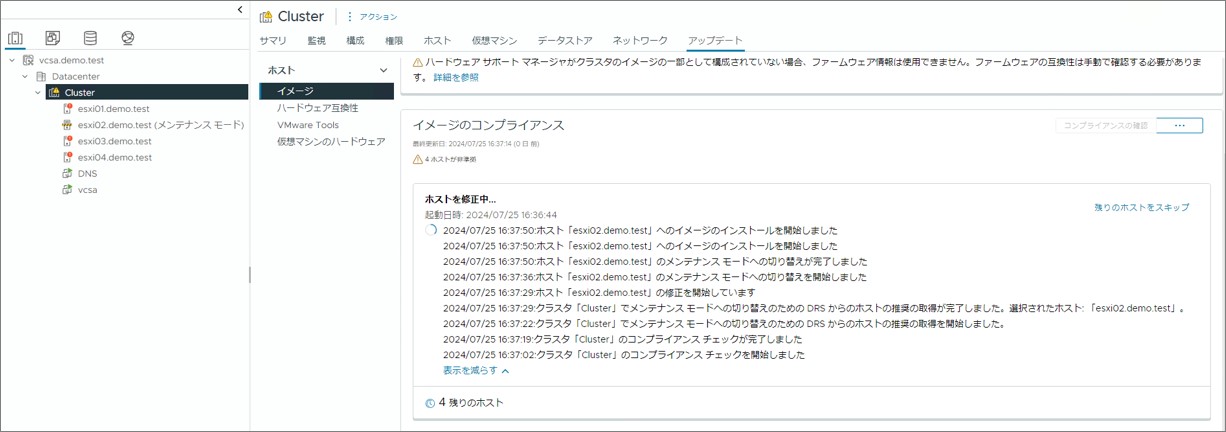The height and width of the screenshot is (432, 1226).
Task: Collapse the vcsa.demo.test tree node
Action: (12, 60)
